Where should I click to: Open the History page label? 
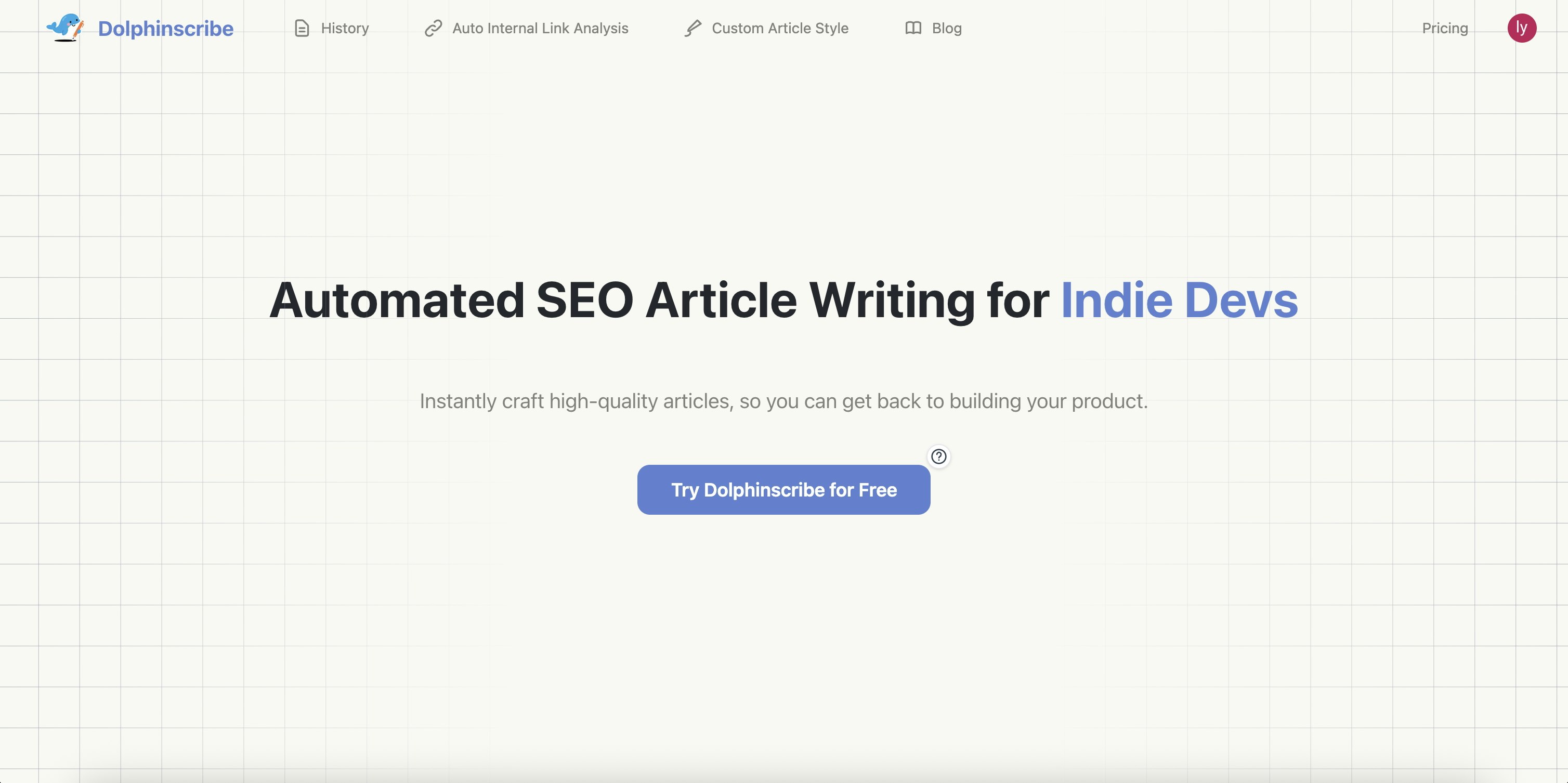[345, 29]
